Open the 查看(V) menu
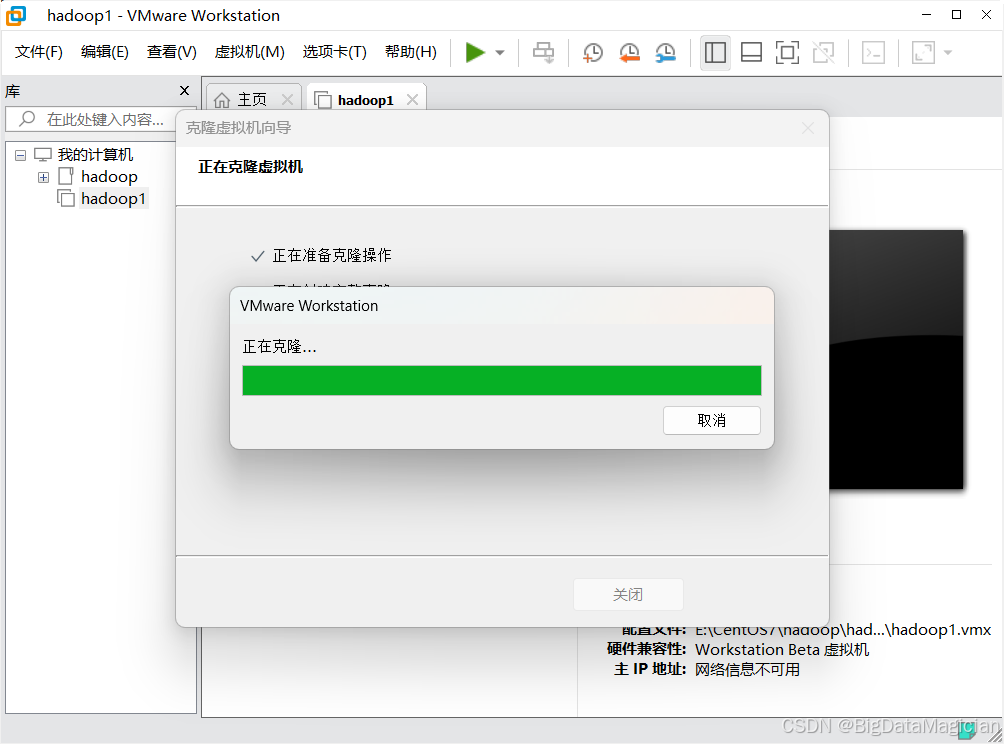The height and width of the screenshot is (744, 1004). tap(172, 52)
